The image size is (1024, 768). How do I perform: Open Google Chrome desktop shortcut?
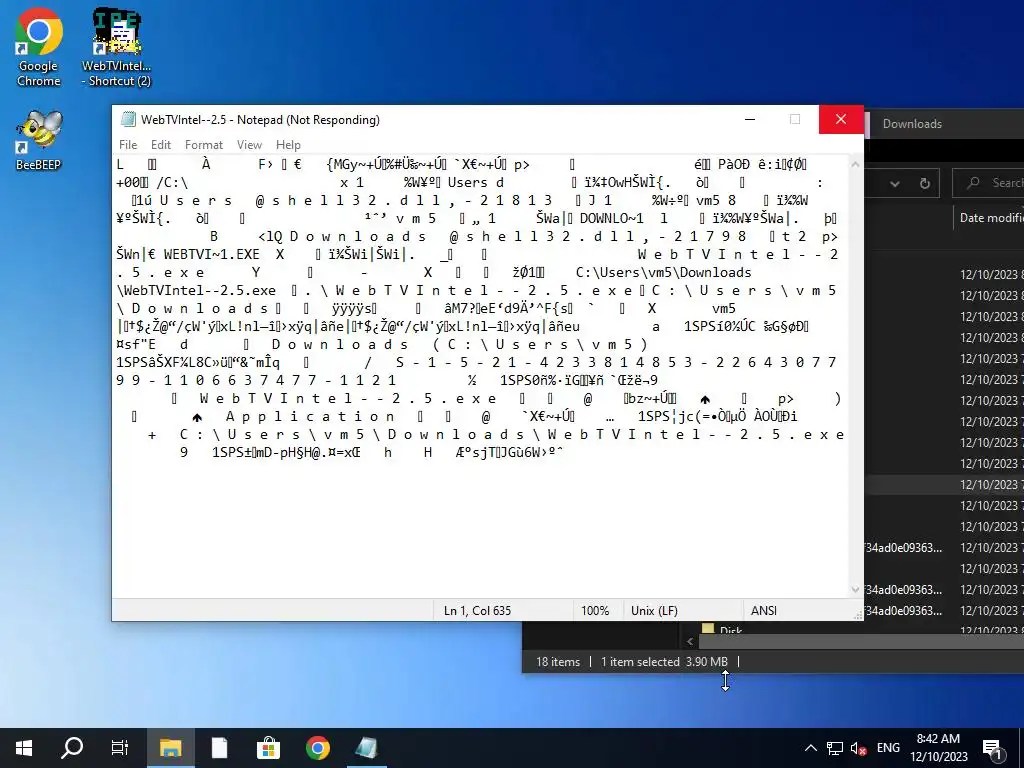tap(39, 48)
